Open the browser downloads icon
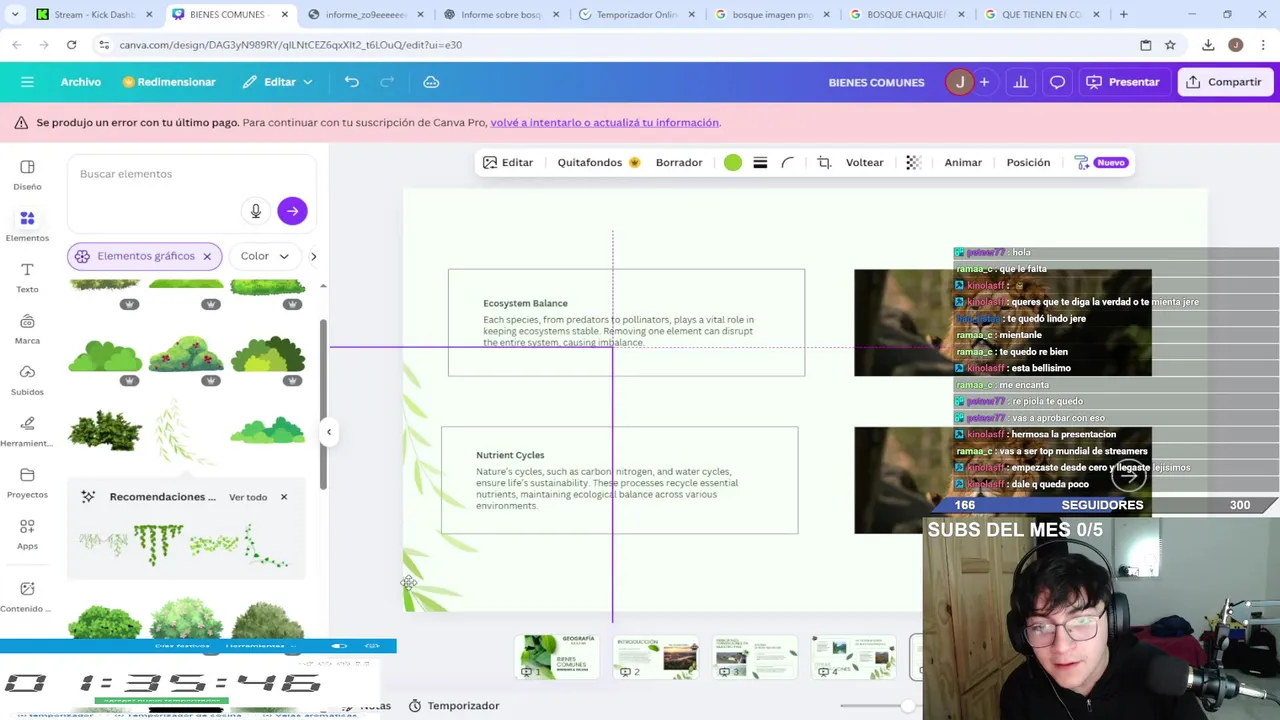Image resolution: width=1280 pixels, height=720 pixels. tap(1208, 45)
